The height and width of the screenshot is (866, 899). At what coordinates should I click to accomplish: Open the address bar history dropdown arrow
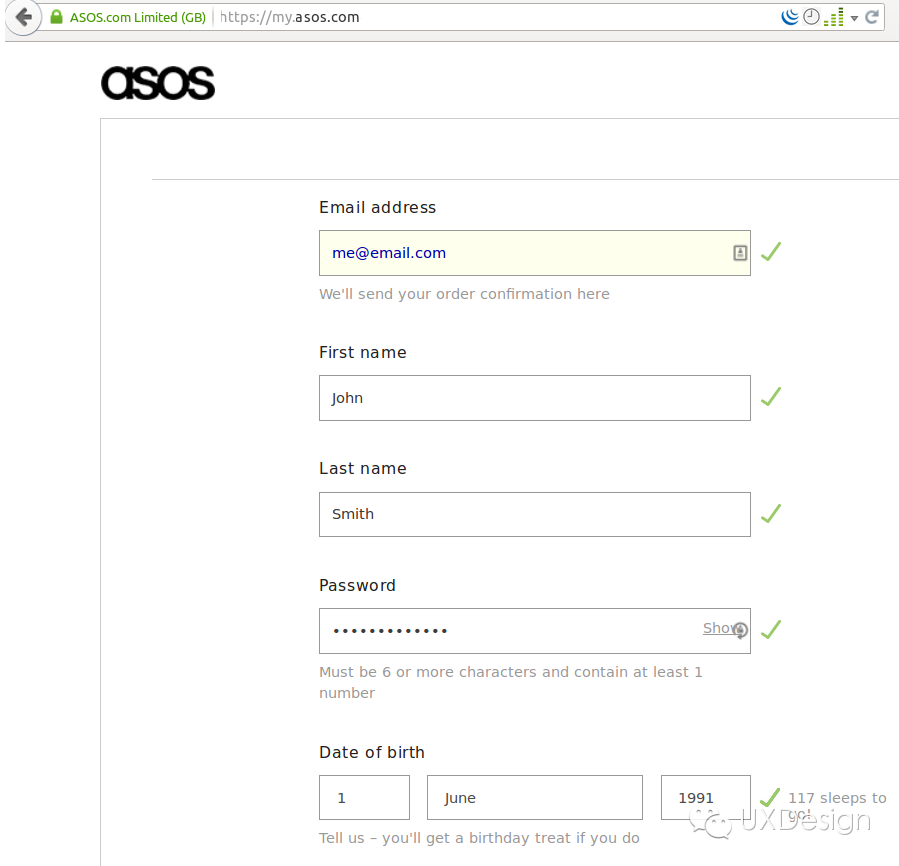[854, 18]
